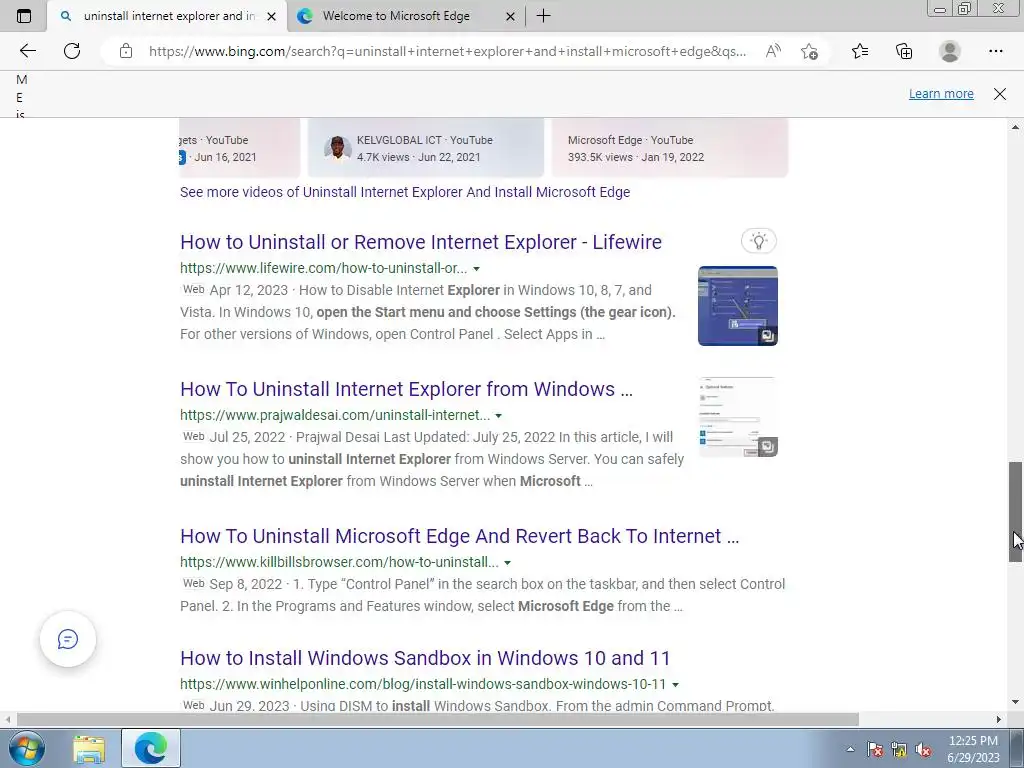Click the winhelponline.com install-windows-sandbox URL text

[423, 684]
